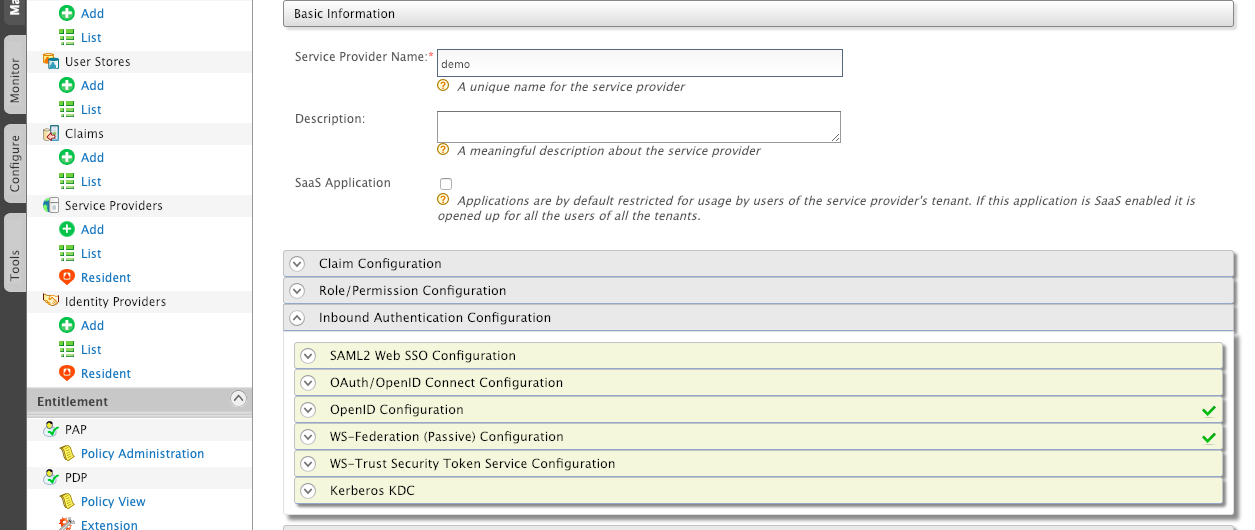This screenshot has height=530, width=1255.
Task: Open the Configure side tab
Action: coord(14,165)
